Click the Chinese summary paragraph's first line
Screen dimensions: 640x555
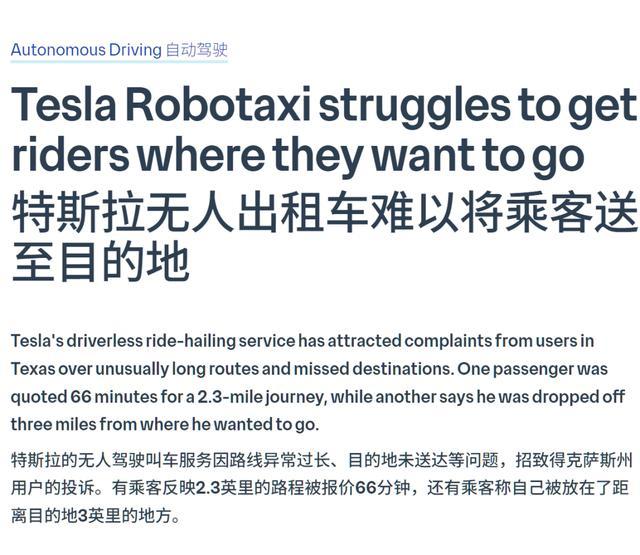point(322,460)
